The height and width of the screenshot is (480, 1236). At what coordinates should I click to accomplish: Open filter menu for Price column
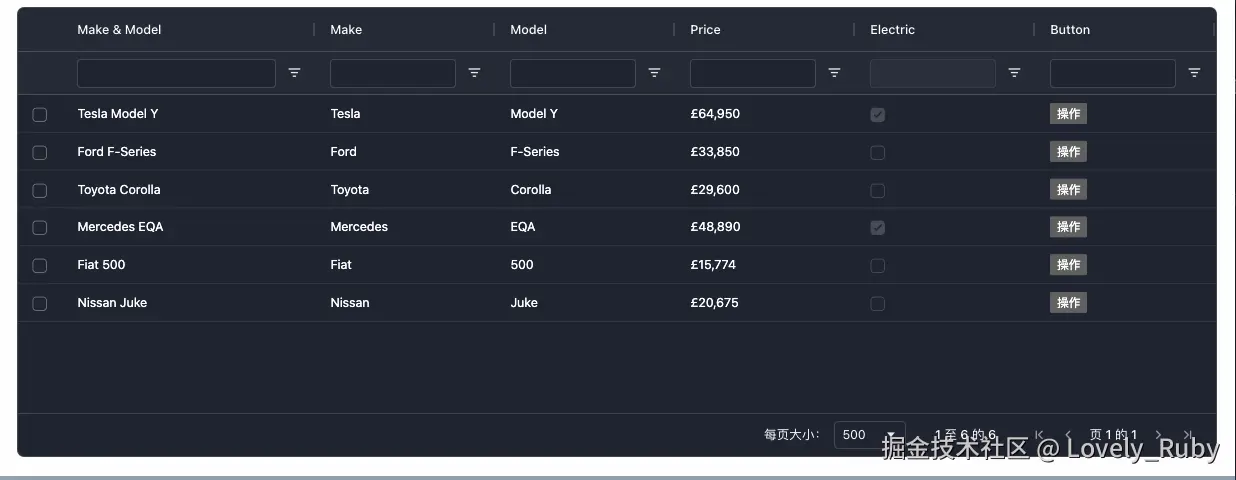click(x=834, y=73)
